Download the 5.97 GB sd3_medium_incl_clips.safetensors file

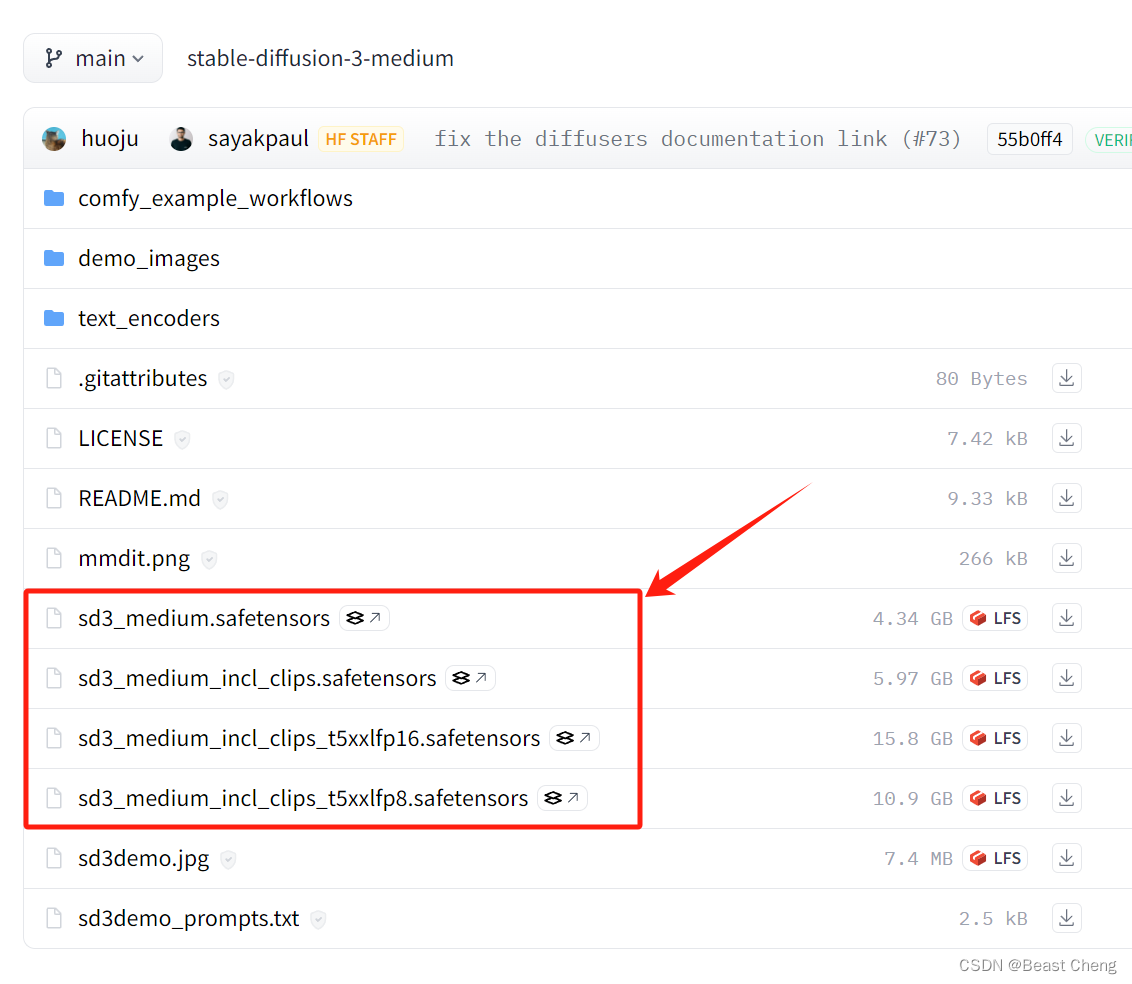[x=1066, y=678]
